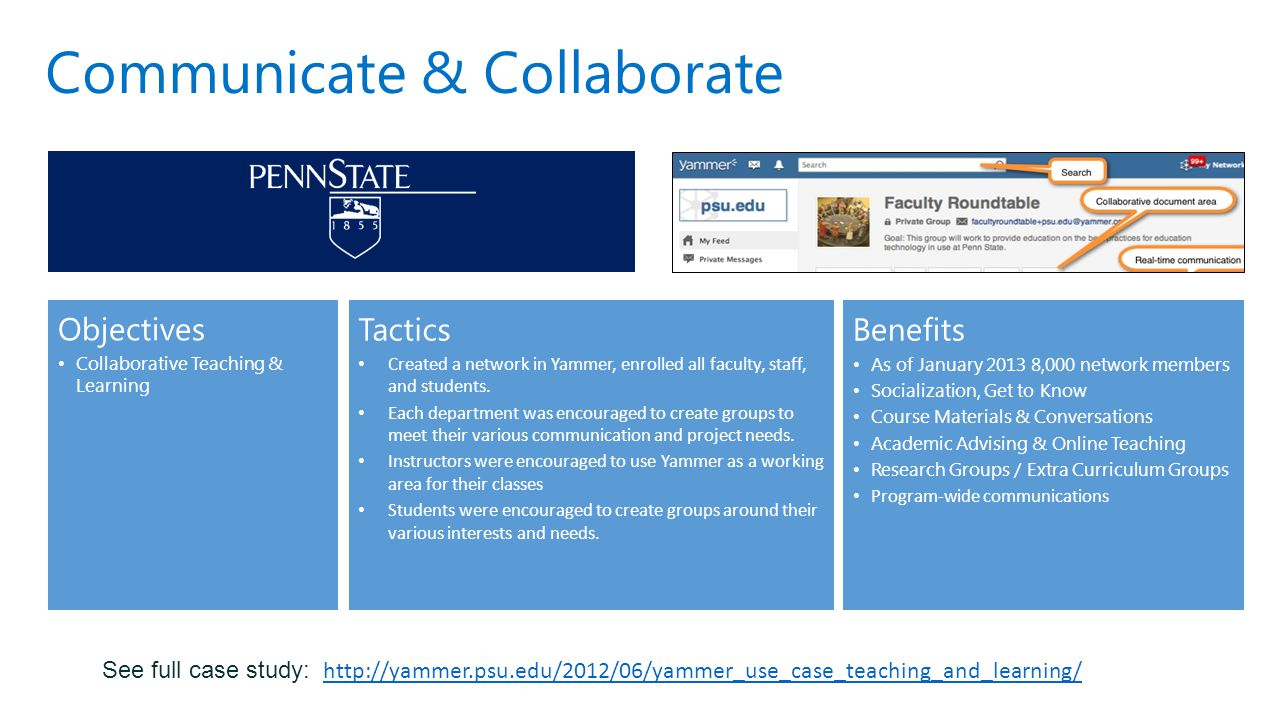Click the 'Course Materials & Conversations' bullet

tap(1011, 417)
